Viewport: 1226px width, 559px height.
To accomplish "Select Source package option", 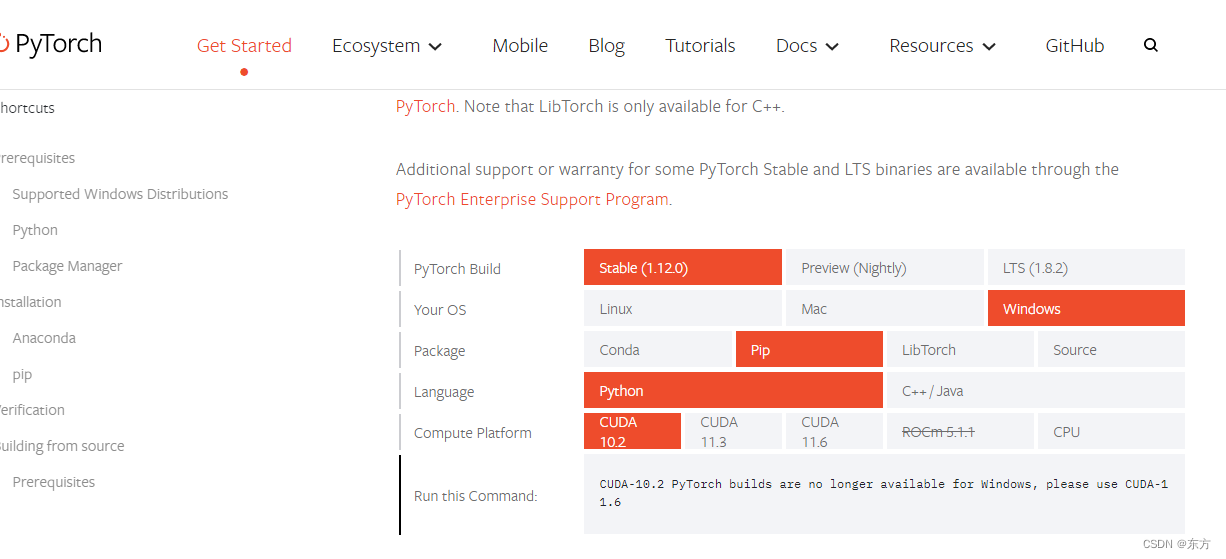I will (1111, 349).
